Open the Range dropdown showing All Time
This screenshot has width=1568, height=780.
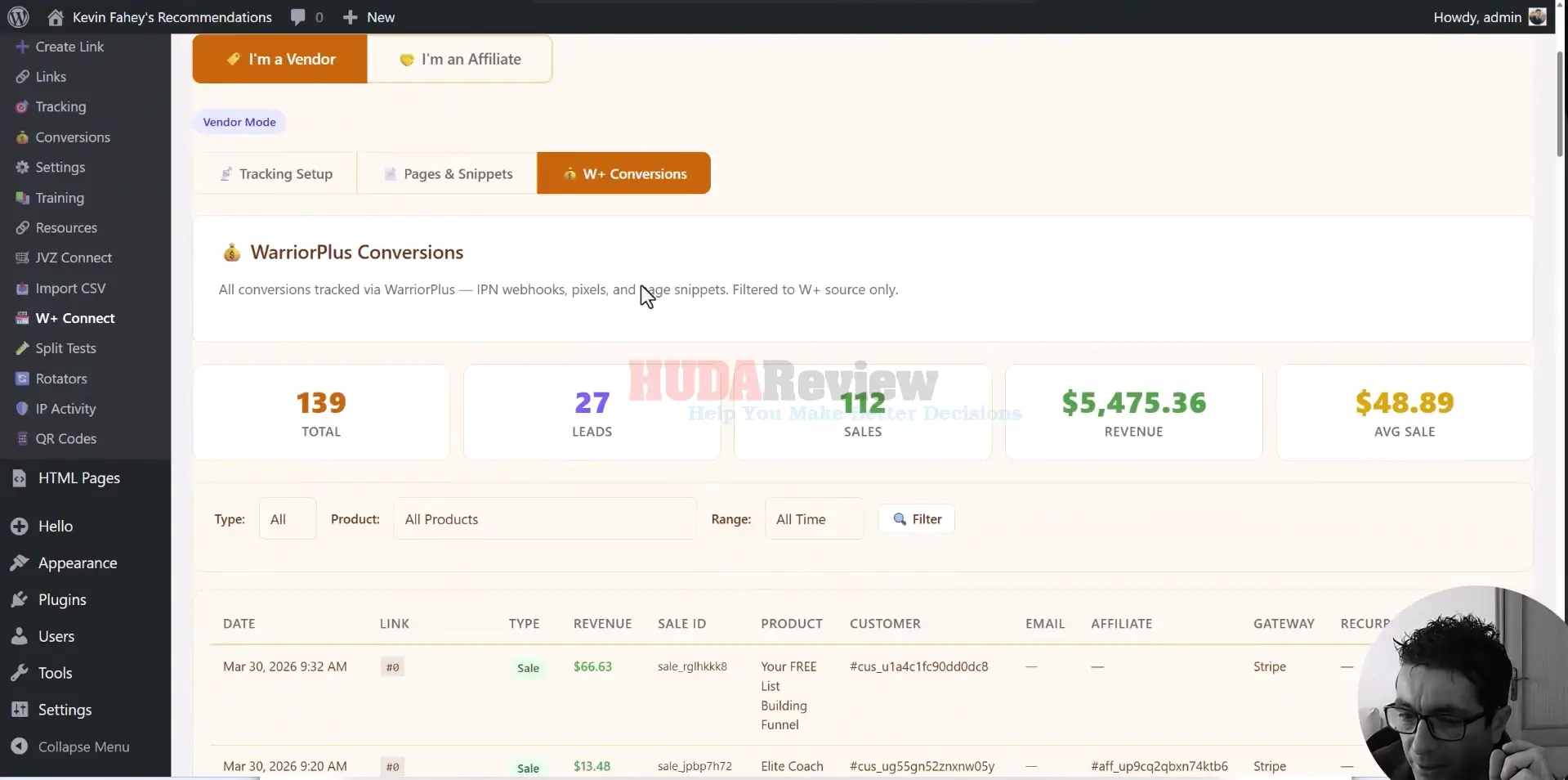[x=814, y=519]
